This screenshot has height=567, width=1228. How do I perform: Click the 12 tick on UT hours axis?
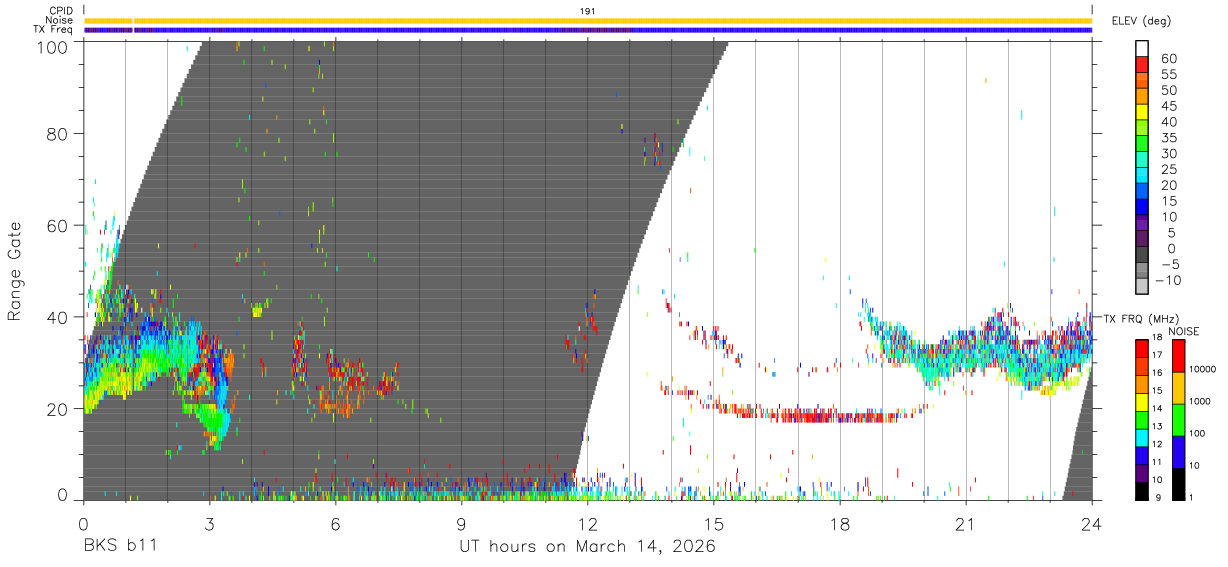(x=588, y=524)
